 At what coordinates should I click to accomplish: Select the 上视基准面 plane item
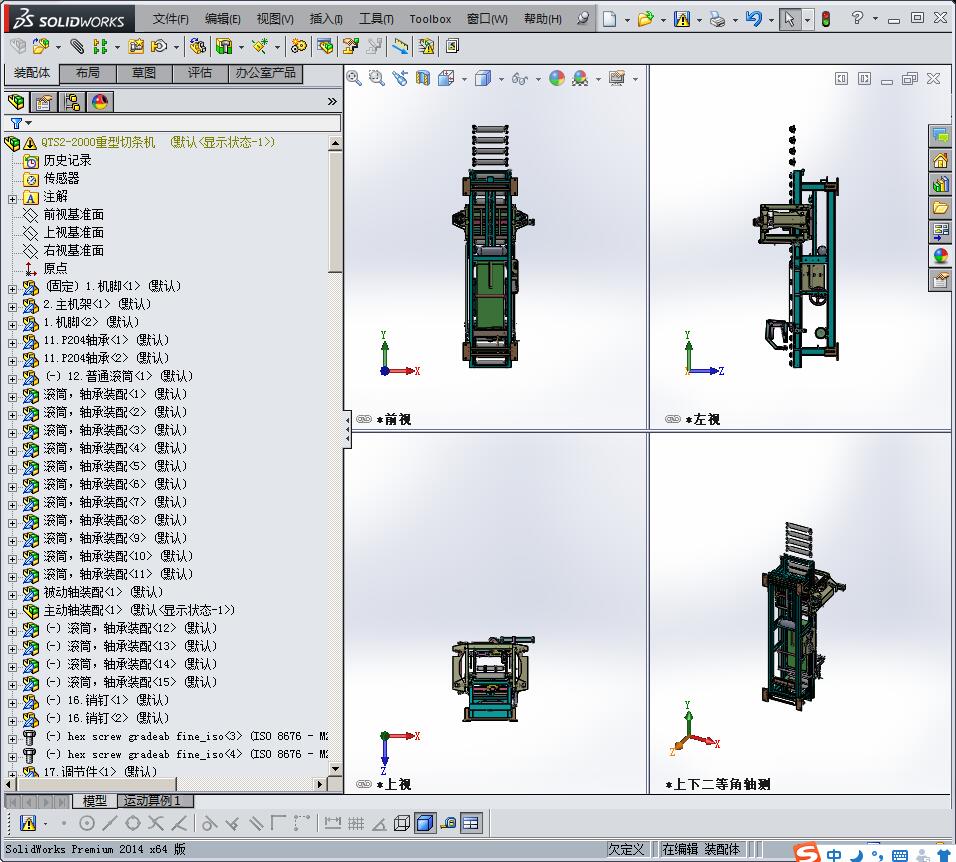pyautogui.click(x=73, y=232)
